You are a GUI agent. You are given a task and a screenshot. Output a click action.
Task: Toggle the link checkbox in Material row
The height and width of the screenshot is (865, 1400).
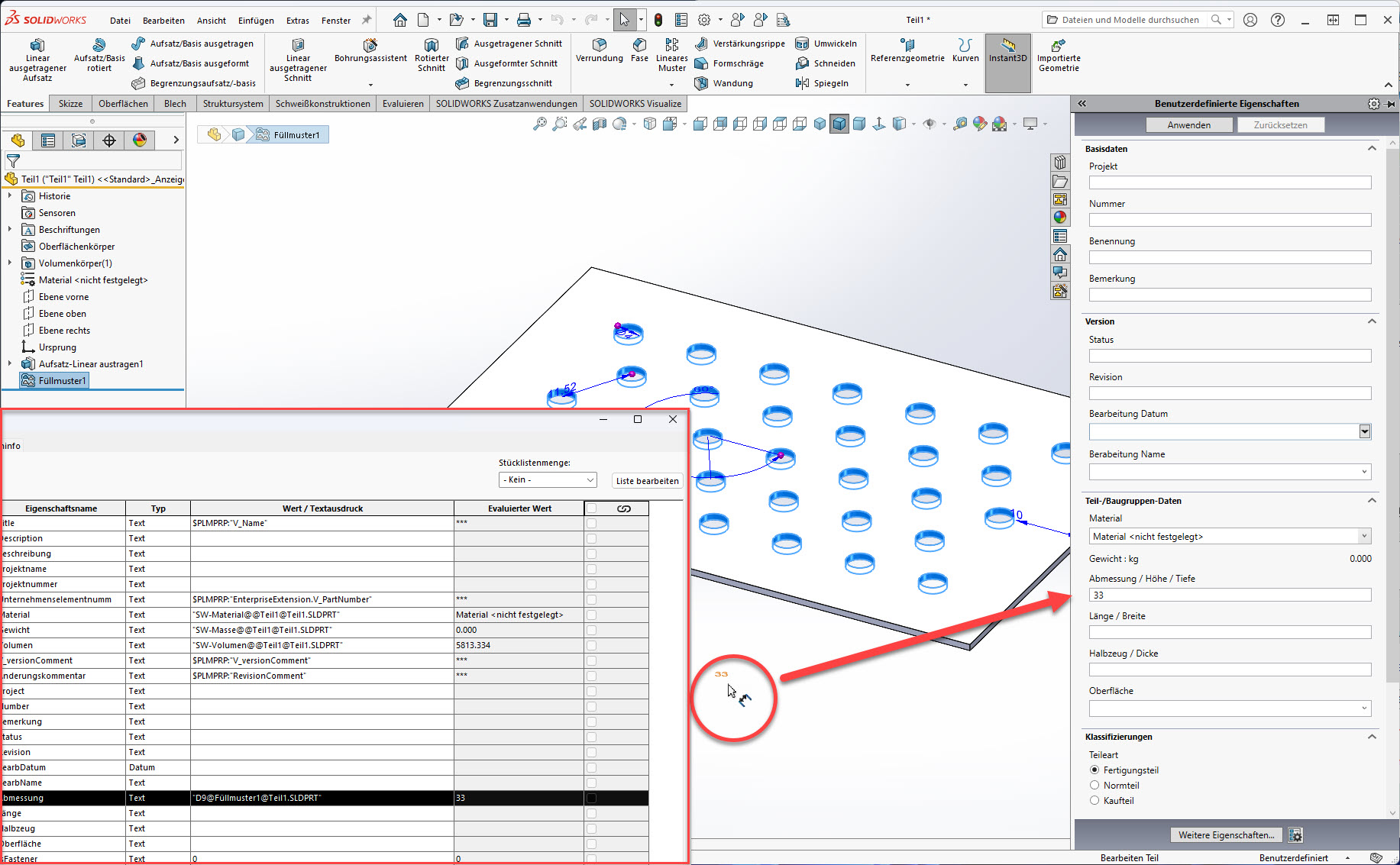(x=592, y=615)
